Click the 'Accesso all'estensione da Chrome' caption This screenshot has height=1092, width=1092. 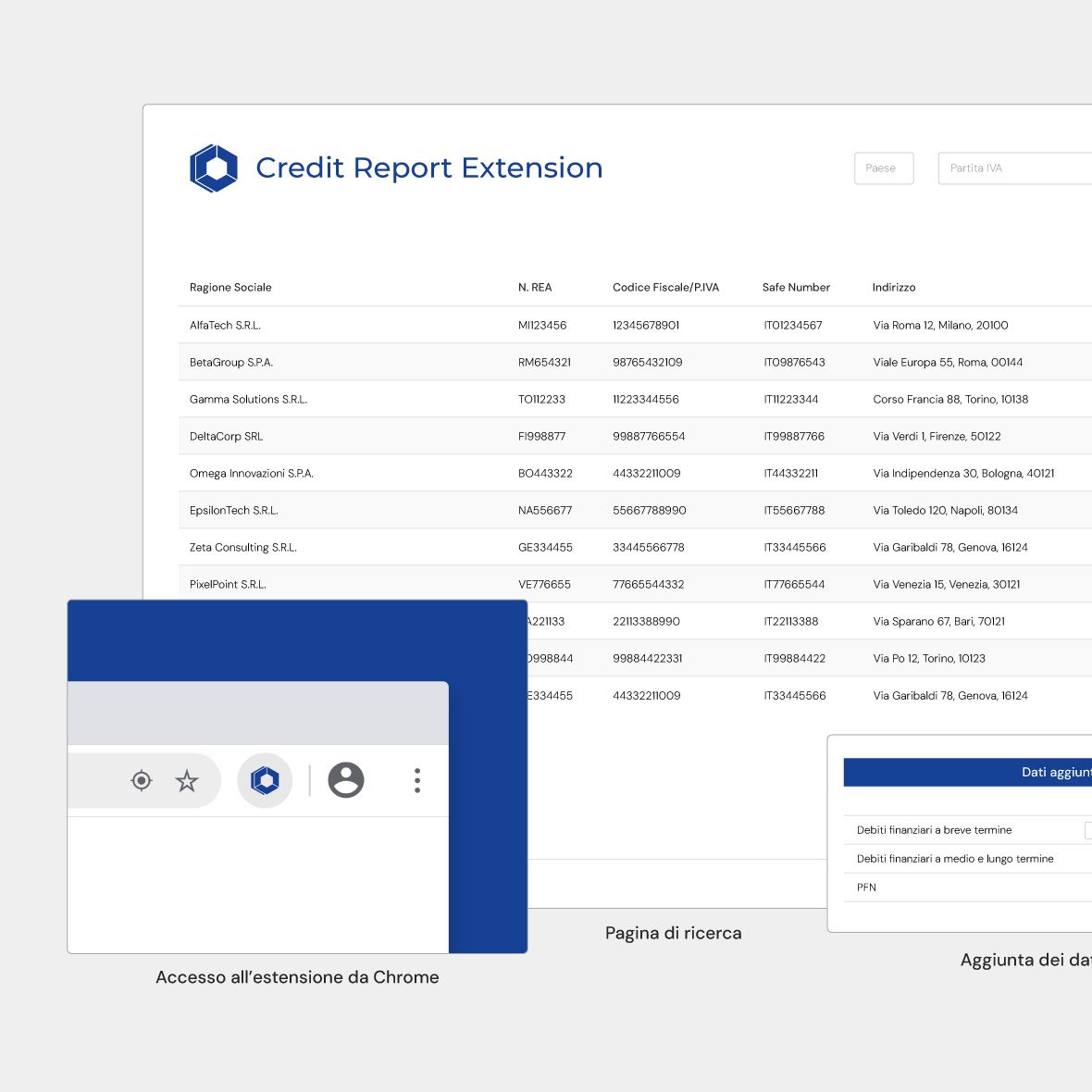tap(297, 976)
